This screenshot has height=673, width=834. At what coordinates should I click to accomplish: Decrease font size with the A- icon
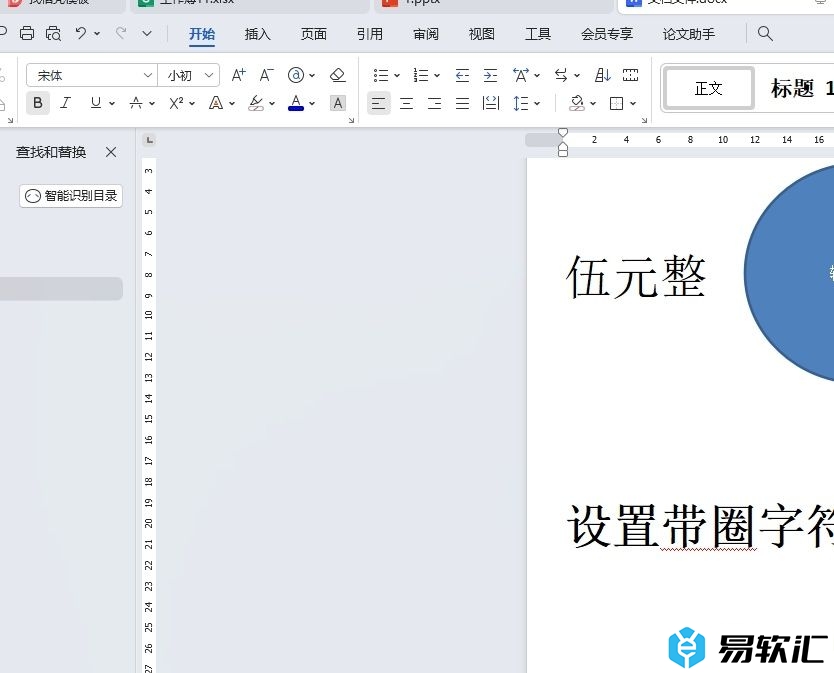click(266, 75)
